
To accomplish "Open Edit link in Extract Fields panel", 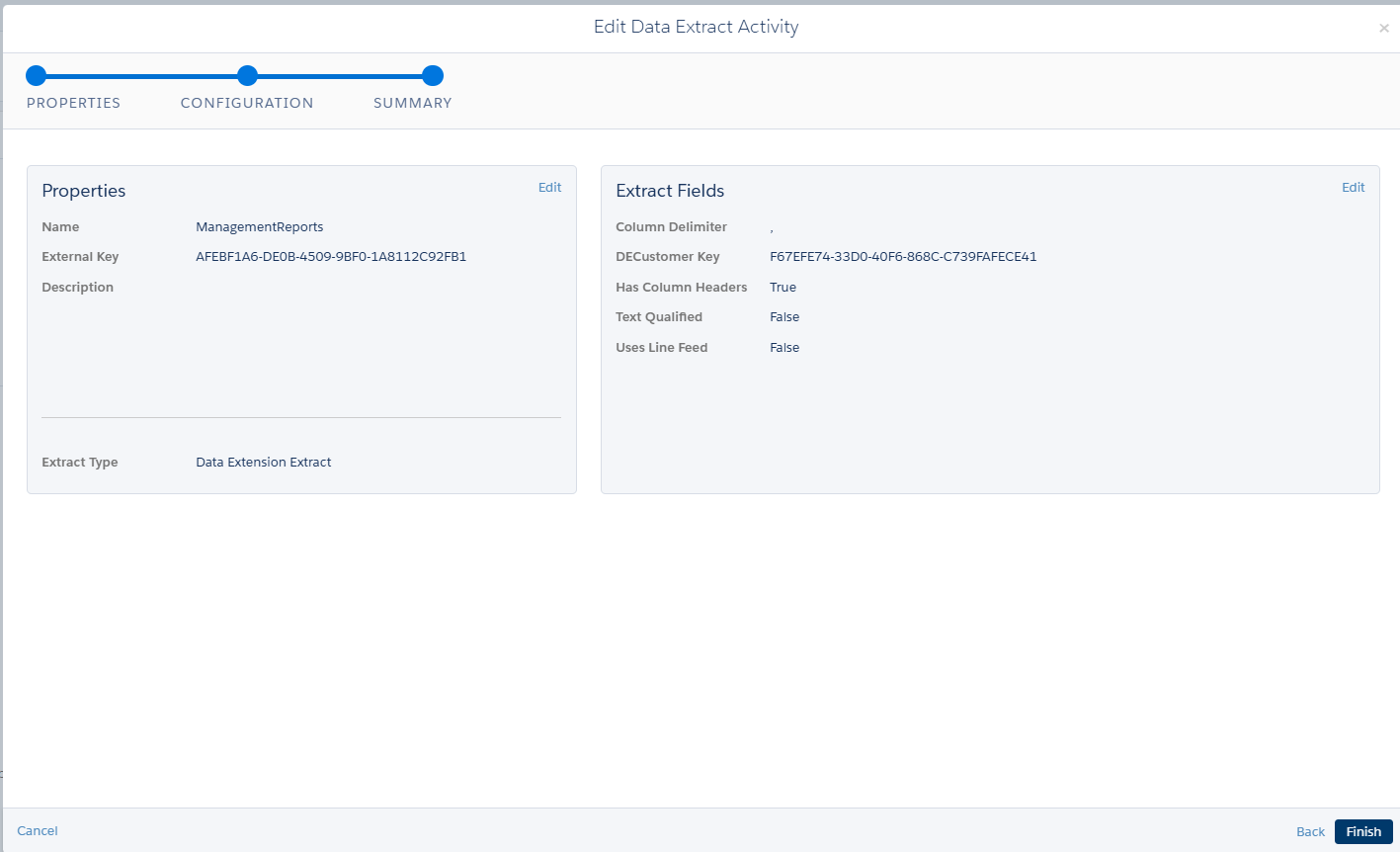I will [1353, 188].
